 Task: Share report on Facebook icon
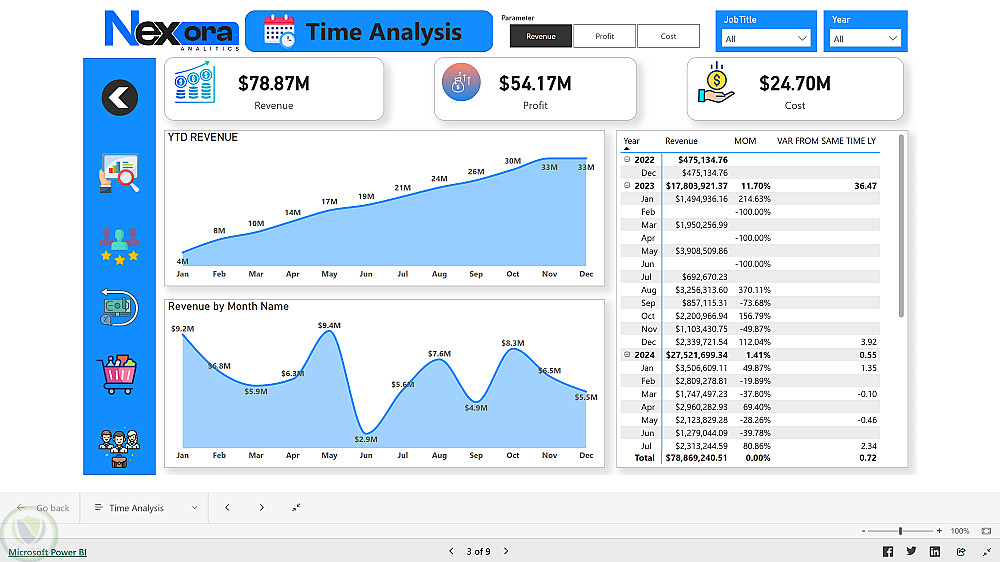888,552
